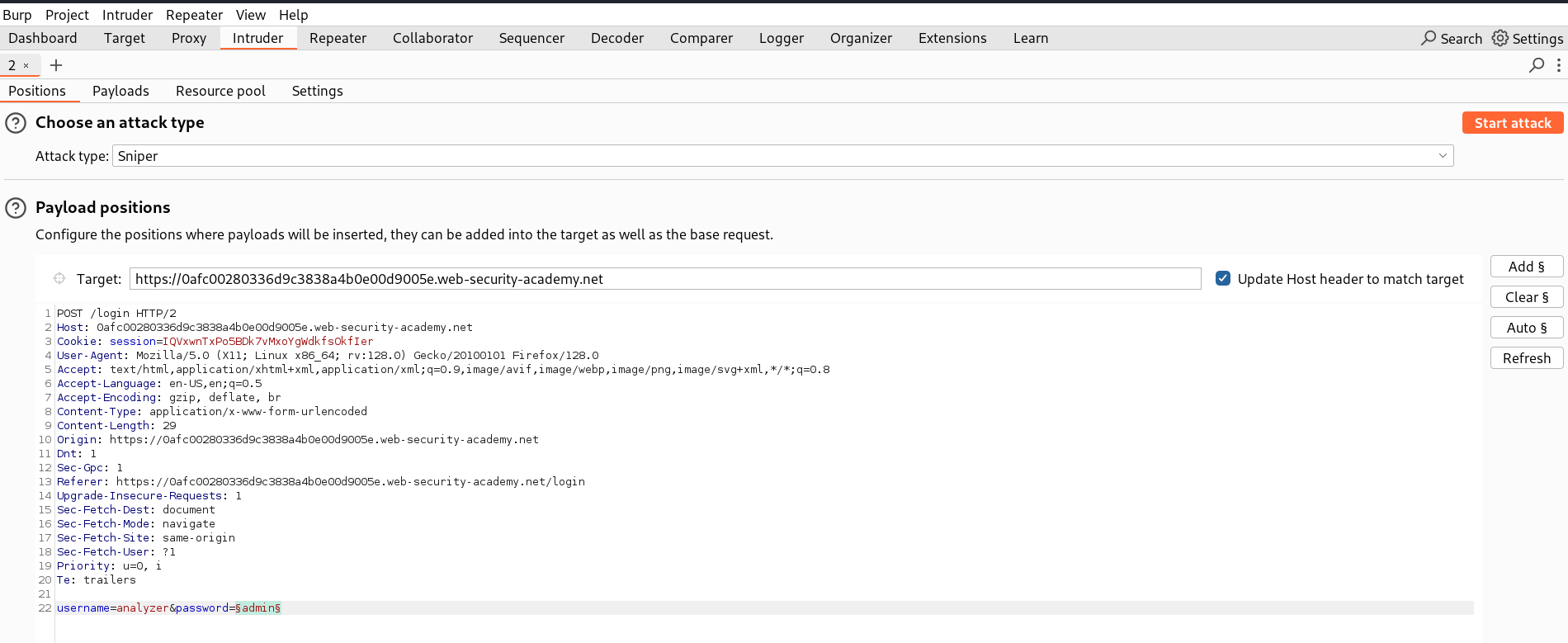The width and height of the screenshot is (1568, 643).
Task: Select Intruder attack tab 2
Action: pyautogui.click(x=12, y=65)
